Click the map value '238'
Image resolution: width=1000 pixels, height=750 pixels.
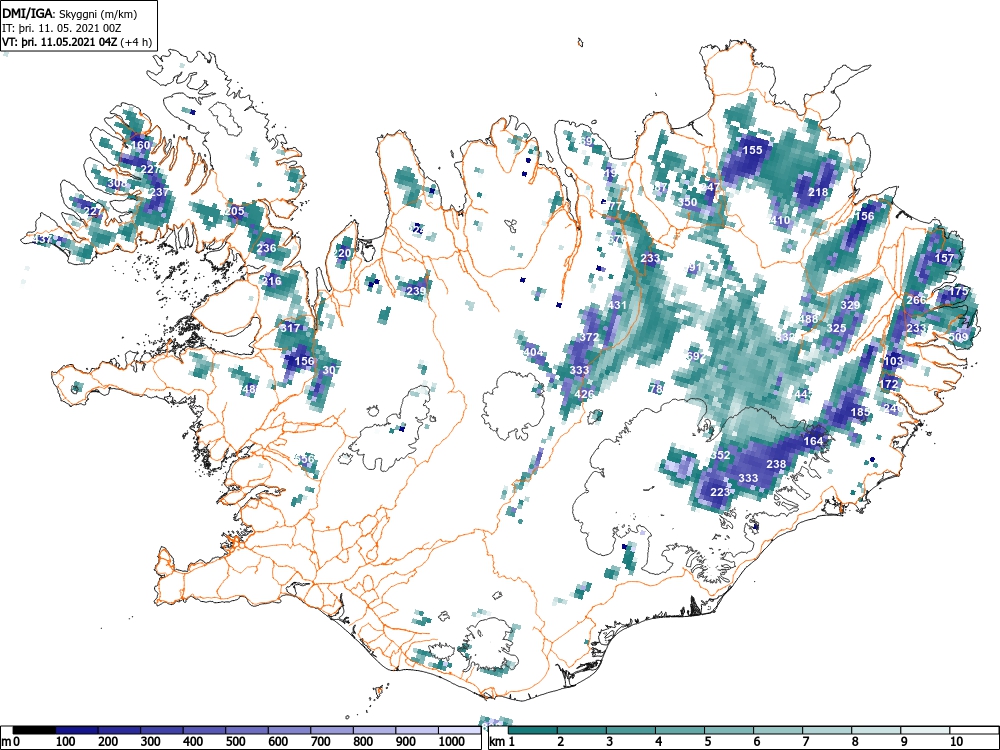[x=776, y=464]
